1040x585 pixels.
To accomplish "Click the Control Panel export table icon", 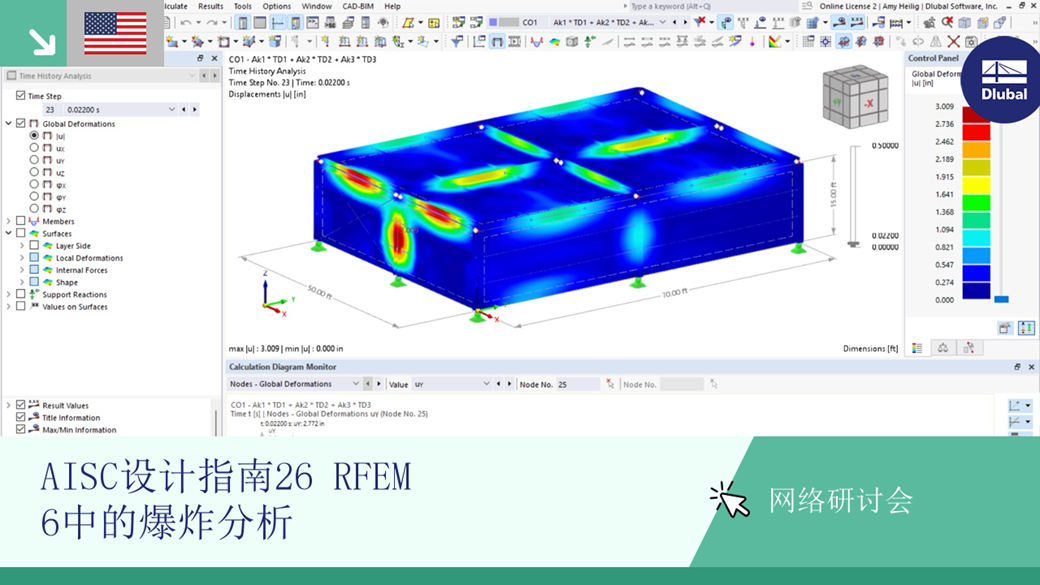I will pyautogui.click(x=1005, y=328).
